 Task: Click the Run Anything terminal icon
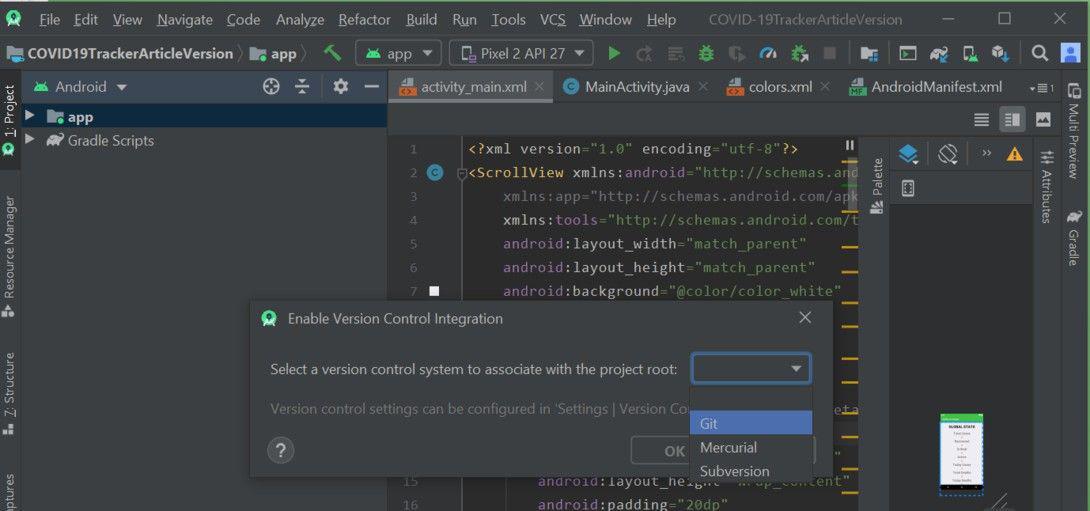tap(907, 54)
